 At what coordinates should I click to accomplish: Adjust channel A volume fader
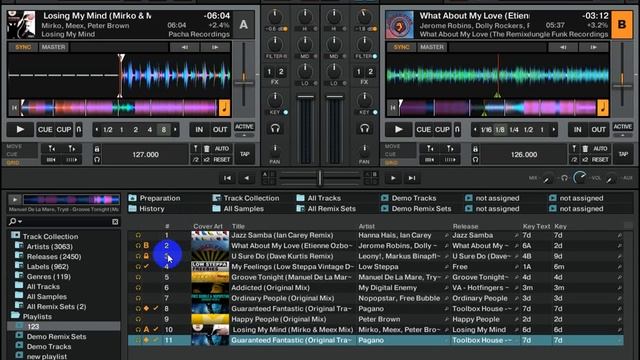click(x=305, y=97)
